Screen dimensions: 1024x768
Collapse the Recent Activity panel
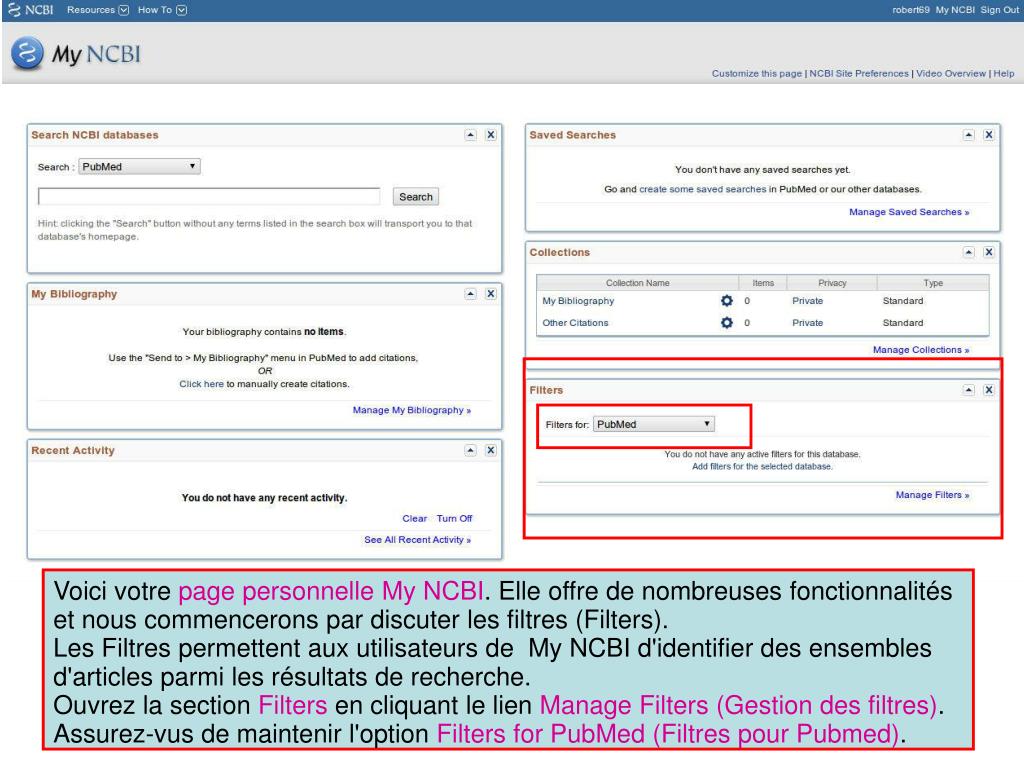(x=470, y=450)
